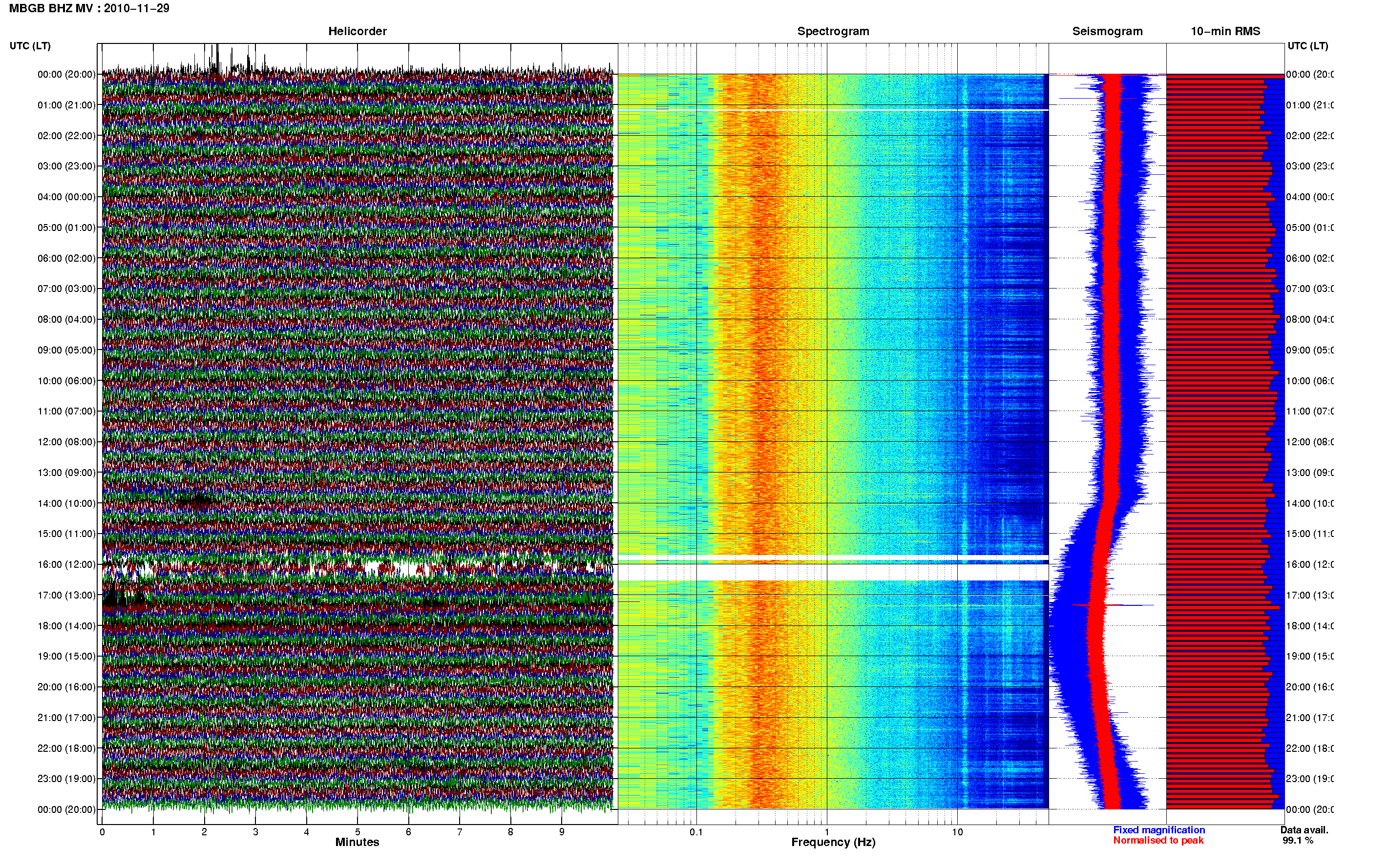Click the 12:00 (08: label on the right time axis
Image resolution: width=1389 pixels, height=868 pixels.
[x=1310, y=442]
